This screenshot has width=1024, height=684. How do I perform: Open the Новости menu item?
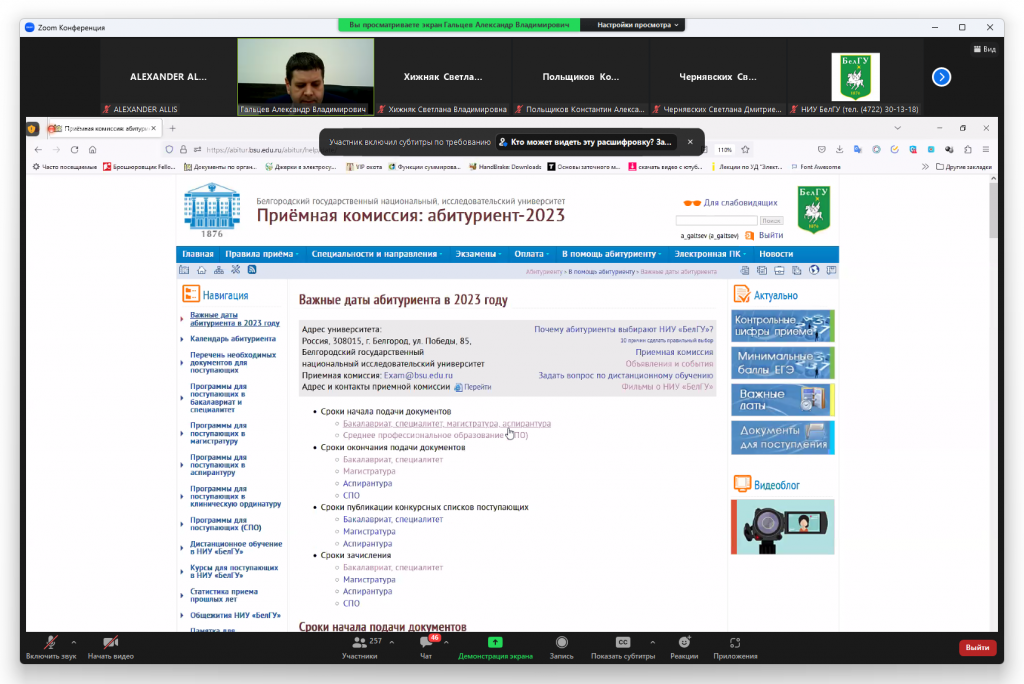pos(776,254)
